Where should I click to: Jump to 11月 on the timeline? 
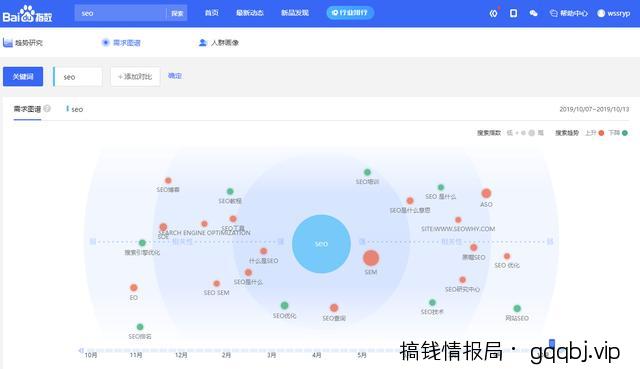(136, 355)
